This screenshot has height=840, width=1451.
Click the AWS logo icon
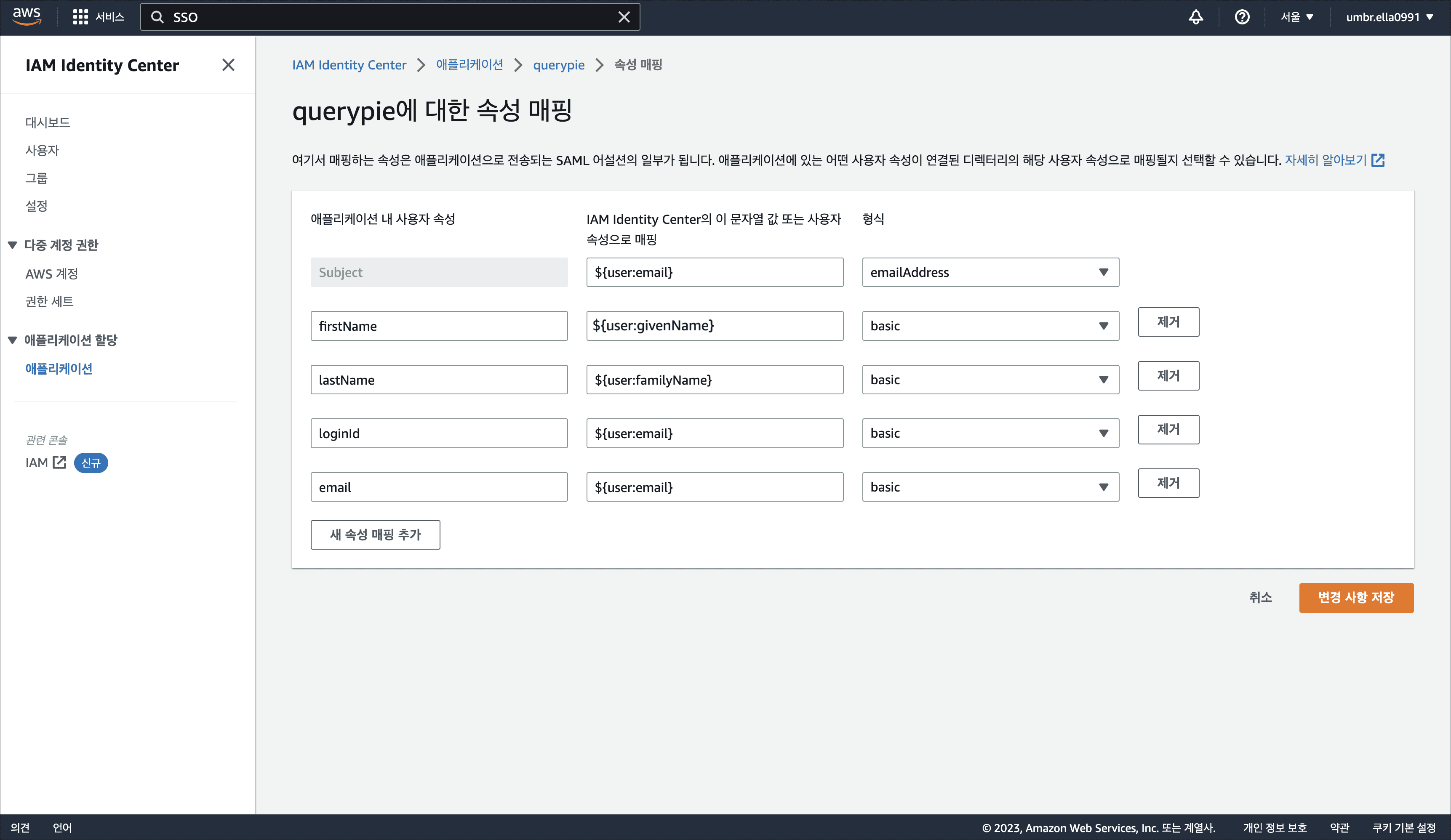click(27, 17)
